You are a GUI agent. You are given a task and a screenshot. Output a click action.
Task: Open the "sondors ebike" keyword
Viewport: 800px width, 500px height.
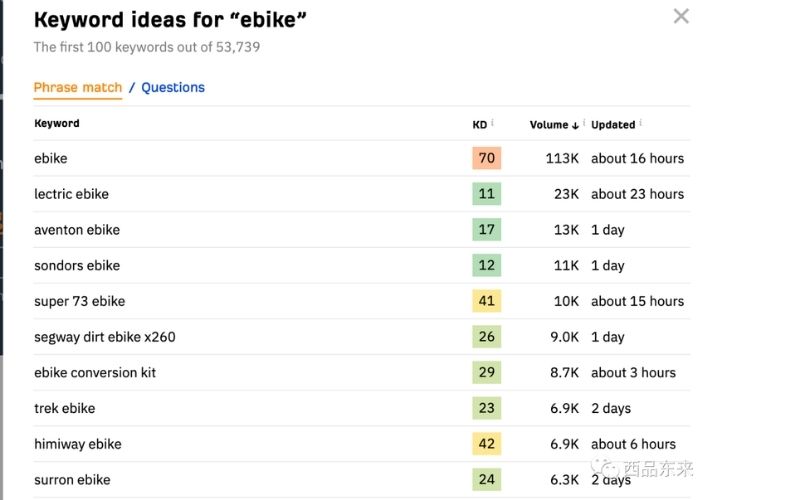[77, 265]
